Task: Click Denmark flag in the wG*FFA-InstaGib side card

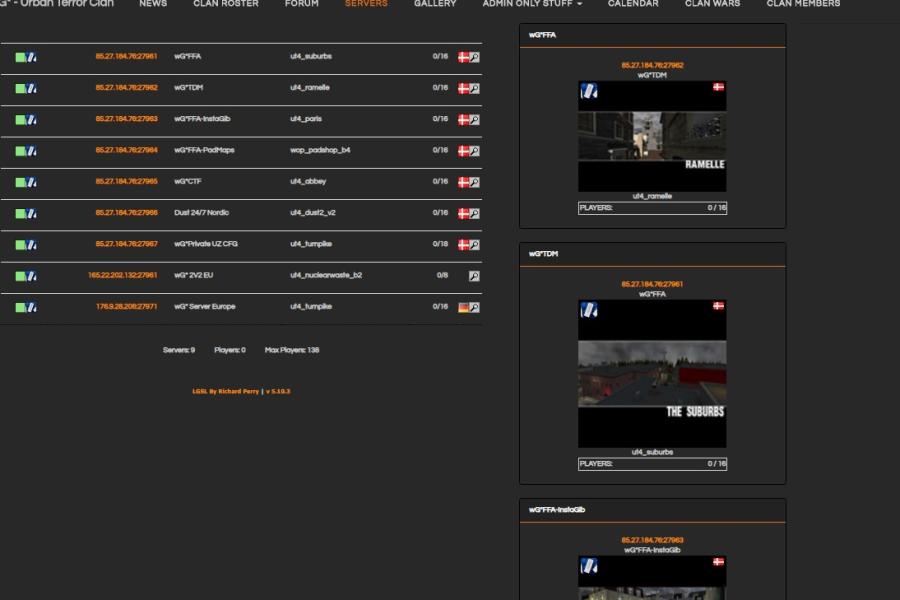Action: pos(718,562)
